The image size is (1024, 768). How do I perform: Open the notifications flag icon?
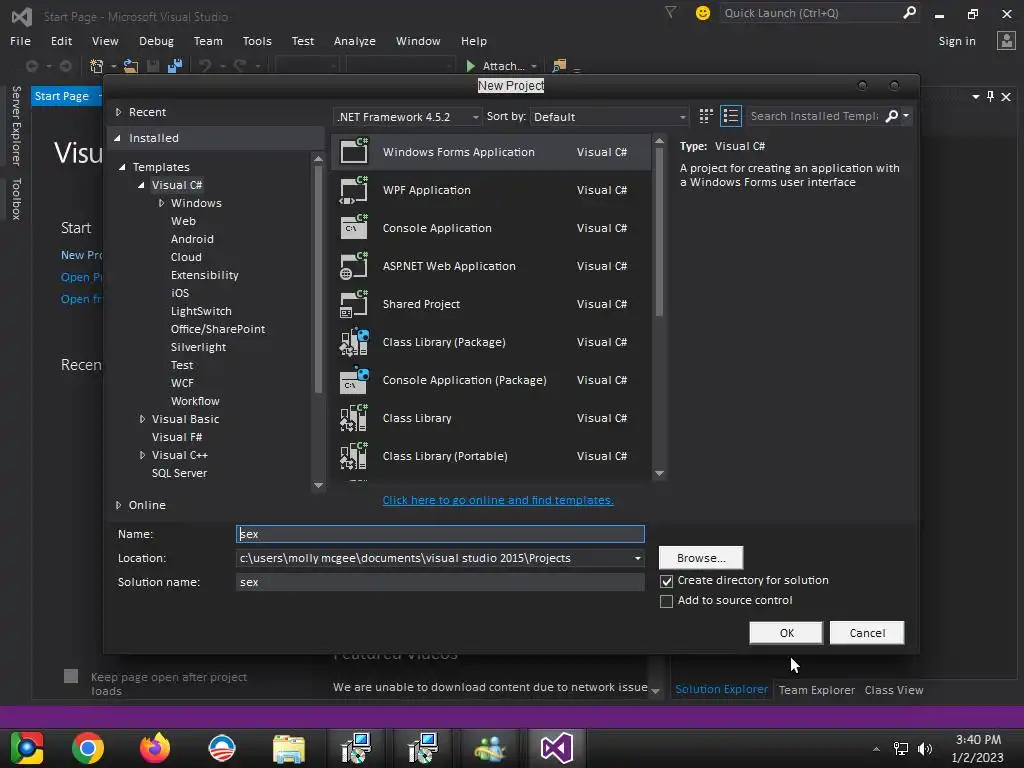click(x=671, y=12)
